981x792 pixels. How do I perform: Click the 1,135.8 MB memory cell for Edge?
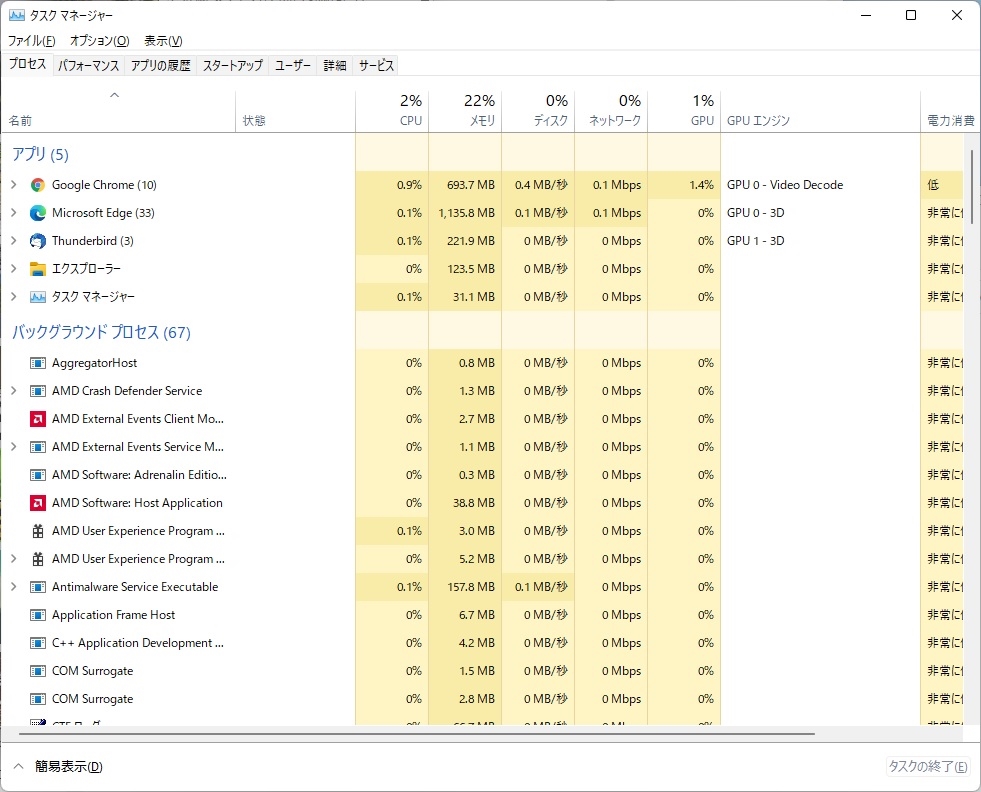tap(465, 213)
